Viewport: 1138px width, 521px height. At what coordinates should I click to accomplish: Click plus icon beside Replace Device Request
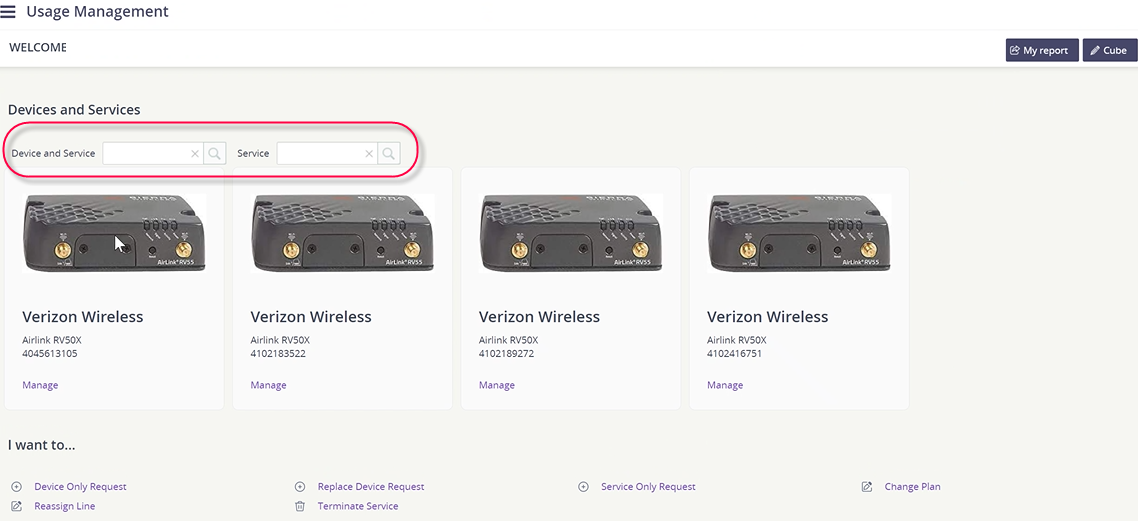point(300,487)
